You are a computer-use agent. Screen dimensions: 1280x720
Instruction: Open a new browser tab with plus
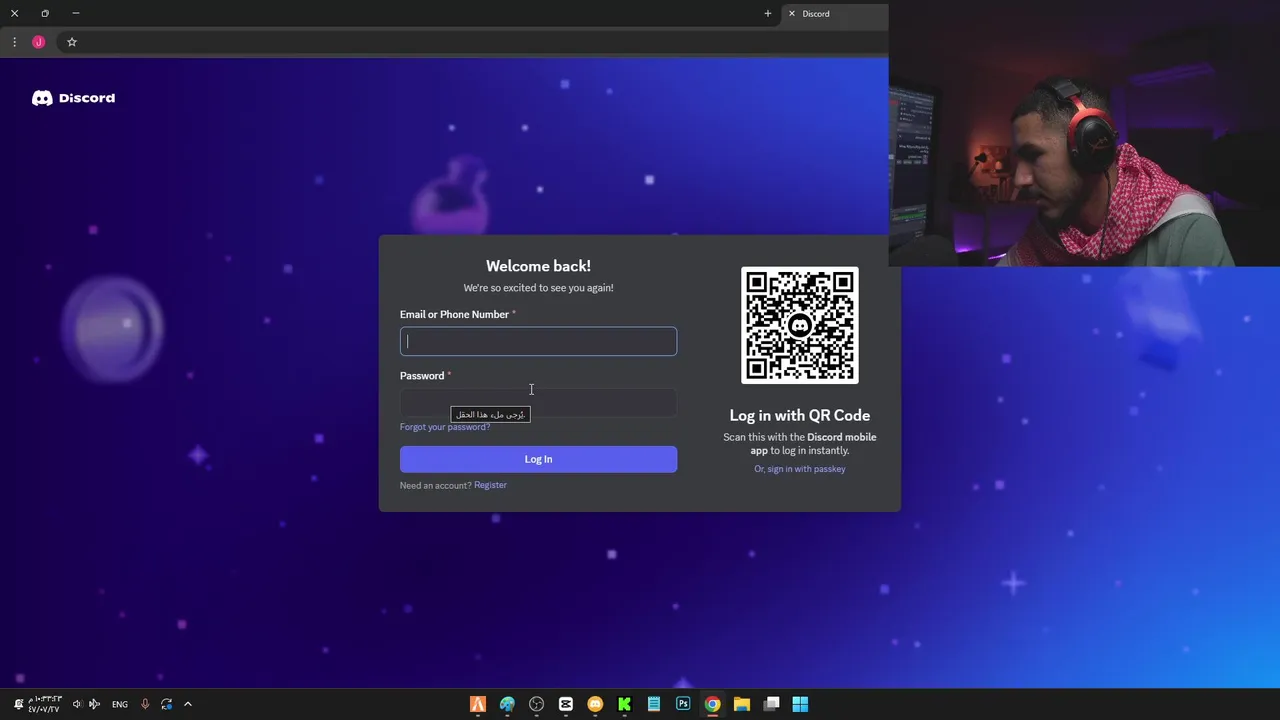pos(768,14)
